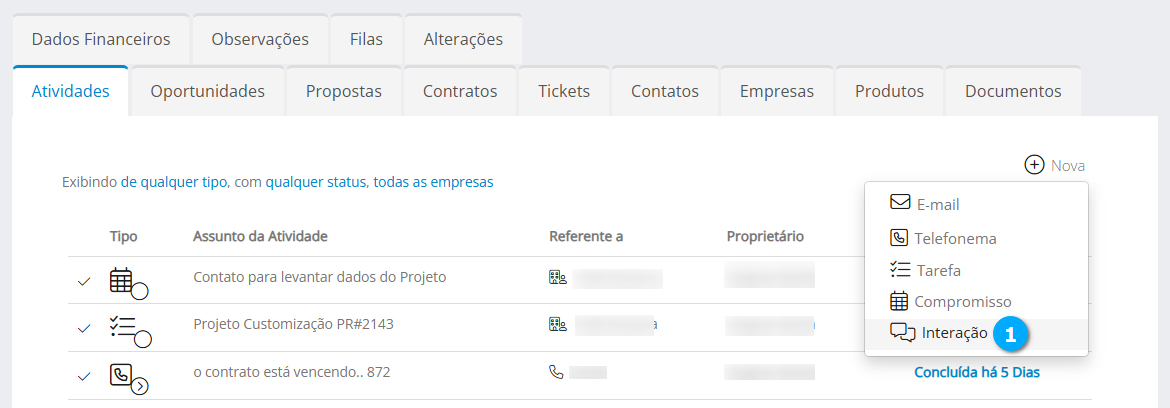This screenshot has width=1170, height=408.
Task: Click the envelope icon for E-mail
Action: [900, 202]
